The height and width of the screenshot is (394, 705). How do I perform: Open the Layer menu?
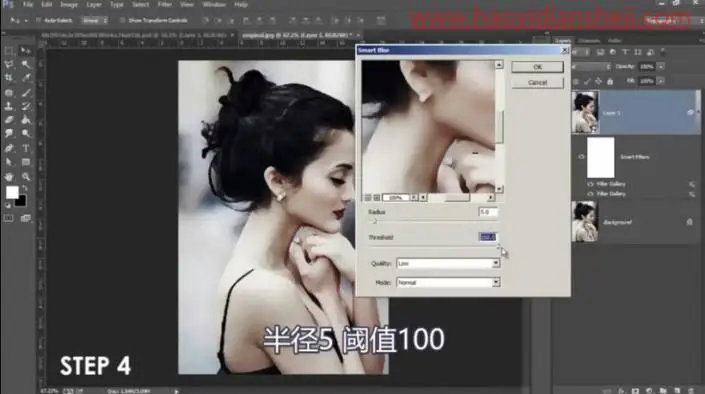pyautogui.click(x=94, y=4)
